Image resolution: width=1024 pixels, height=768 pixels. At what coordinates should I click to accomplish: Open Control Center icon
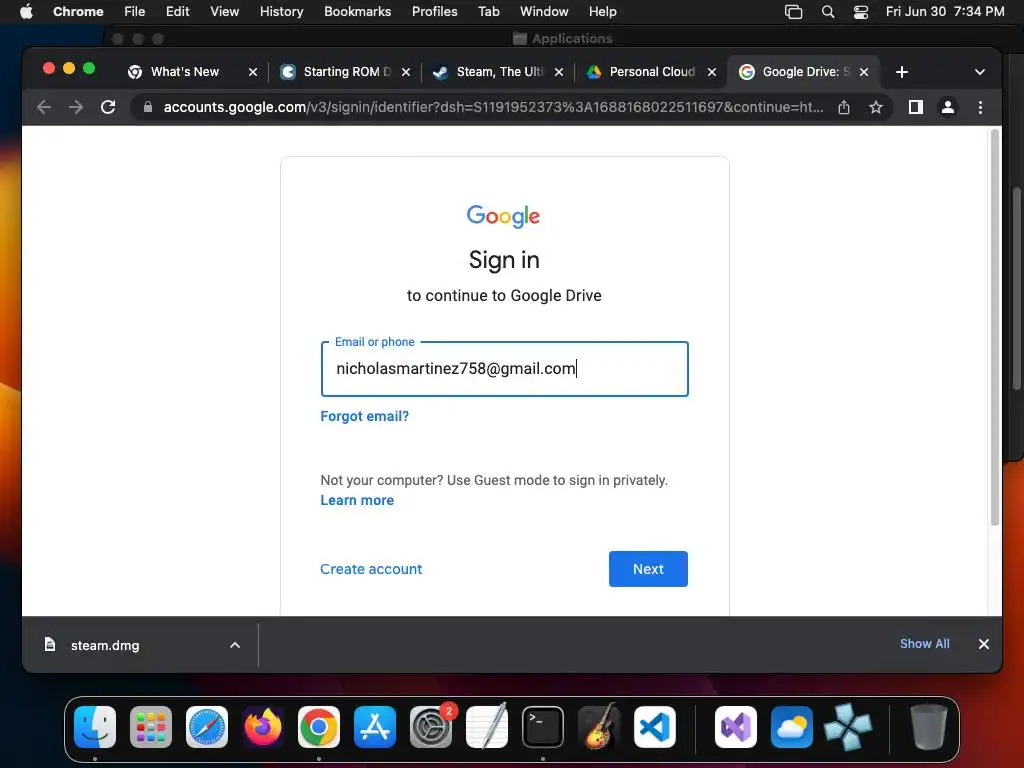[x=861, y=12]
